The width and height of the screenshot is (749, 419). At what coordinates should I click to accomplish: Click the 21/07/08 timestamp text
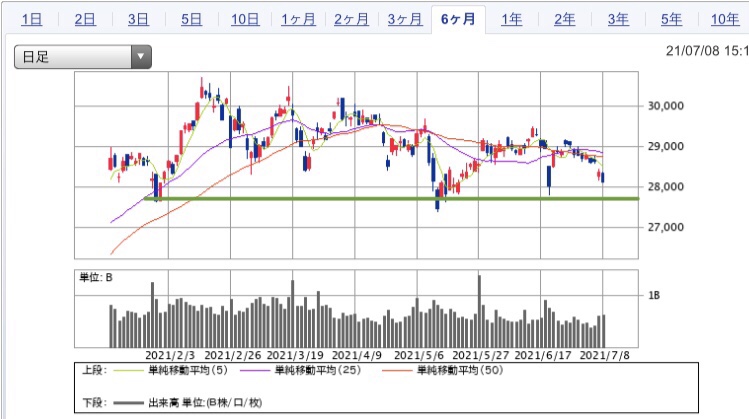pos(707,51)
